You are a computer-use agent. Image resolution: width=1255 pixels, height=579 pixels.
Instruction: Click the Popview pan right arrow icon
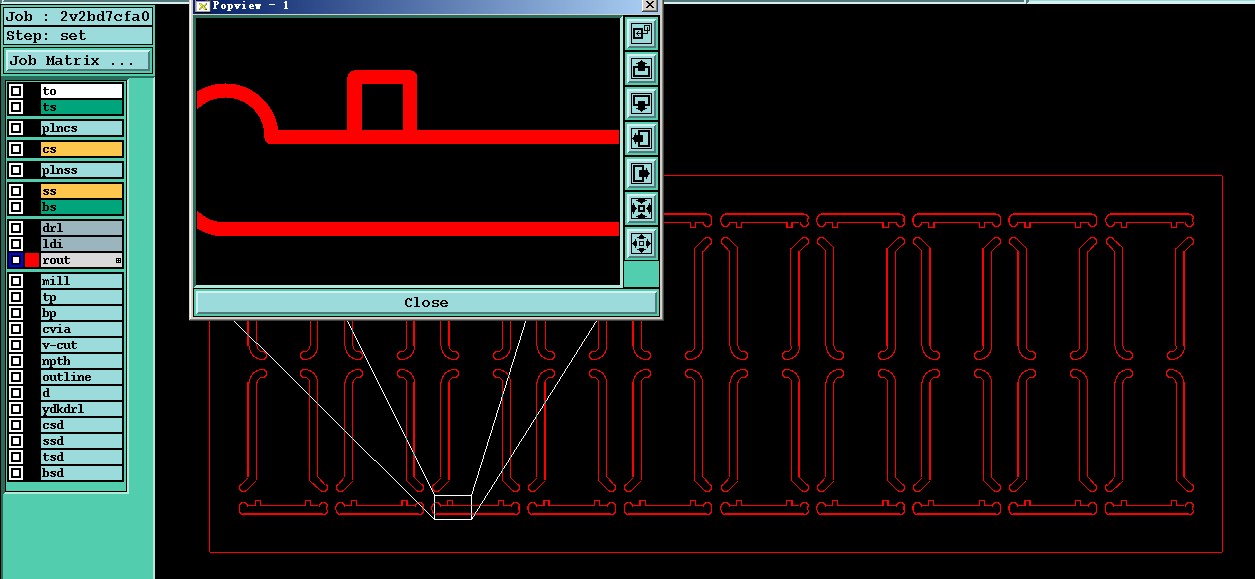(x=641, y=173)
